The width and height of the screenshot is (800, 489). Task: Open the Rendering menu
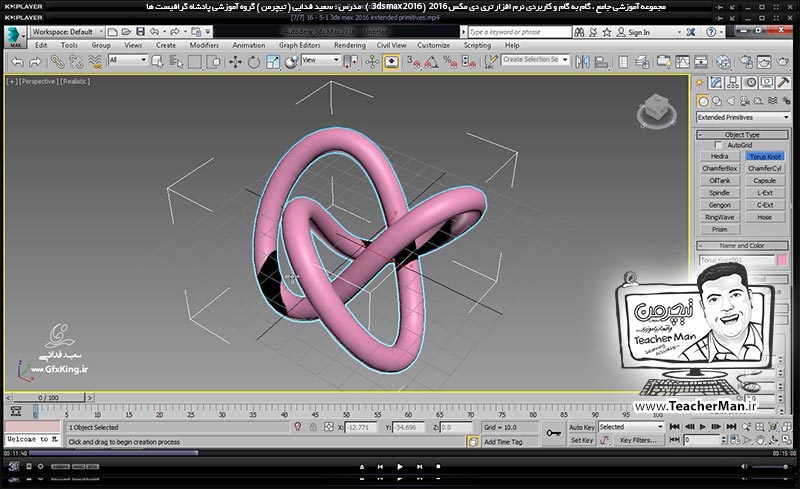pyautogui.click(x=350, y=45)
